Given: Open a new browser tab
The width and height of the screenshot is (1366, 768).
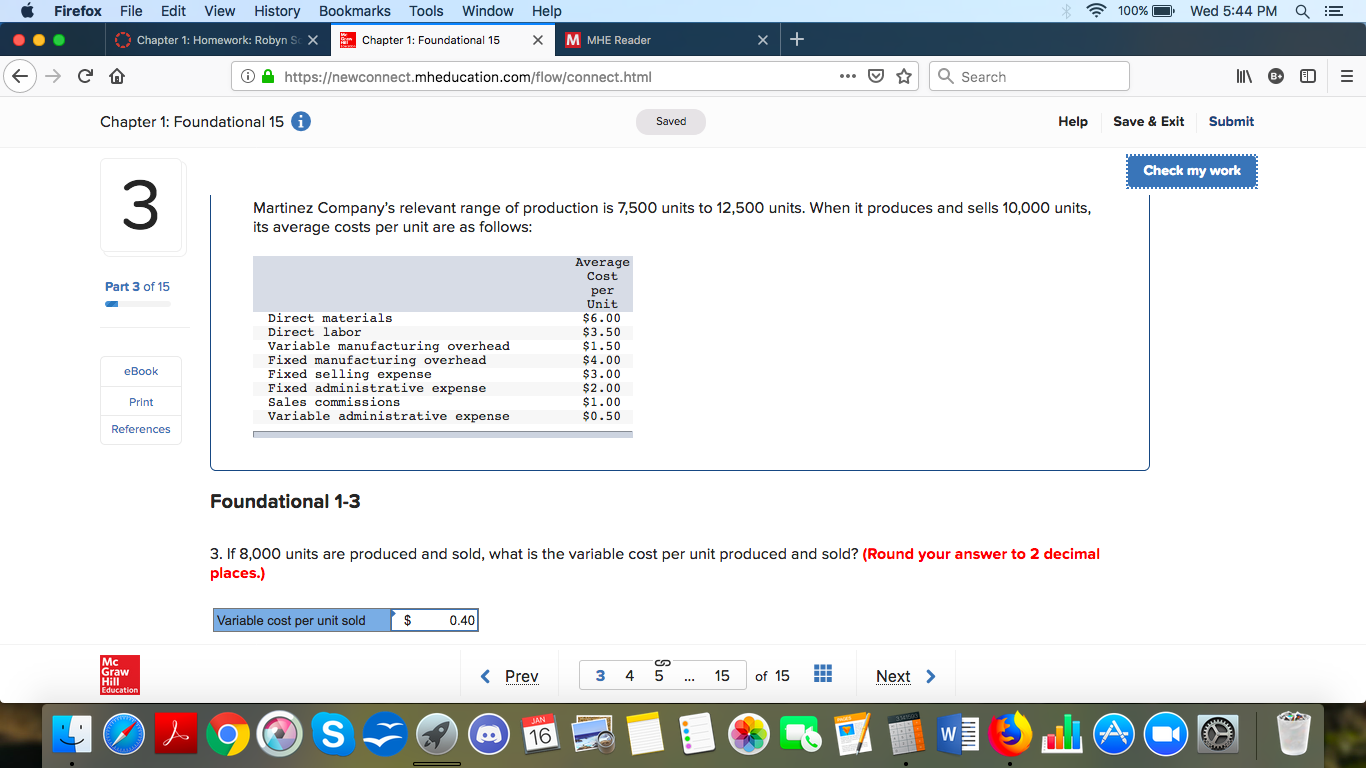Looking at the screenshot, I should [796, 40].
